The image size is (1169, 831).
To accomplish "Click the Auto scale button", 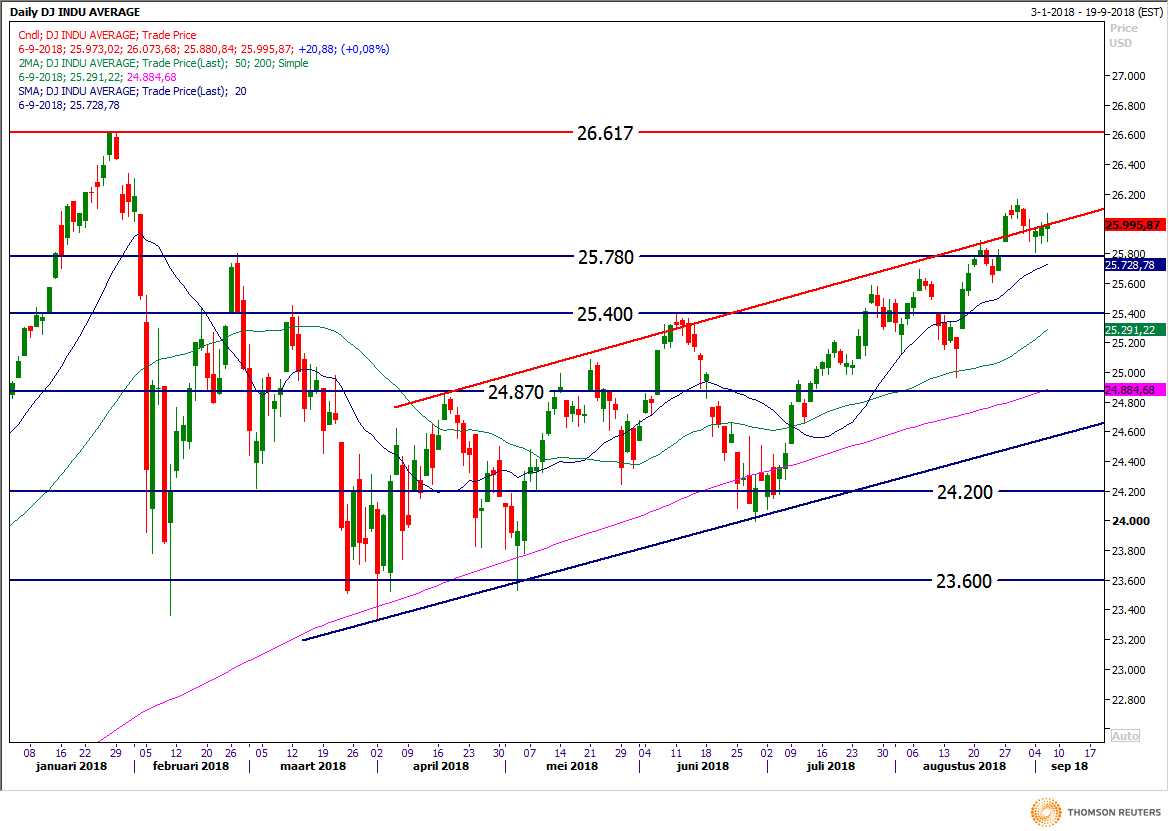I will click(x=1125, y=736).
